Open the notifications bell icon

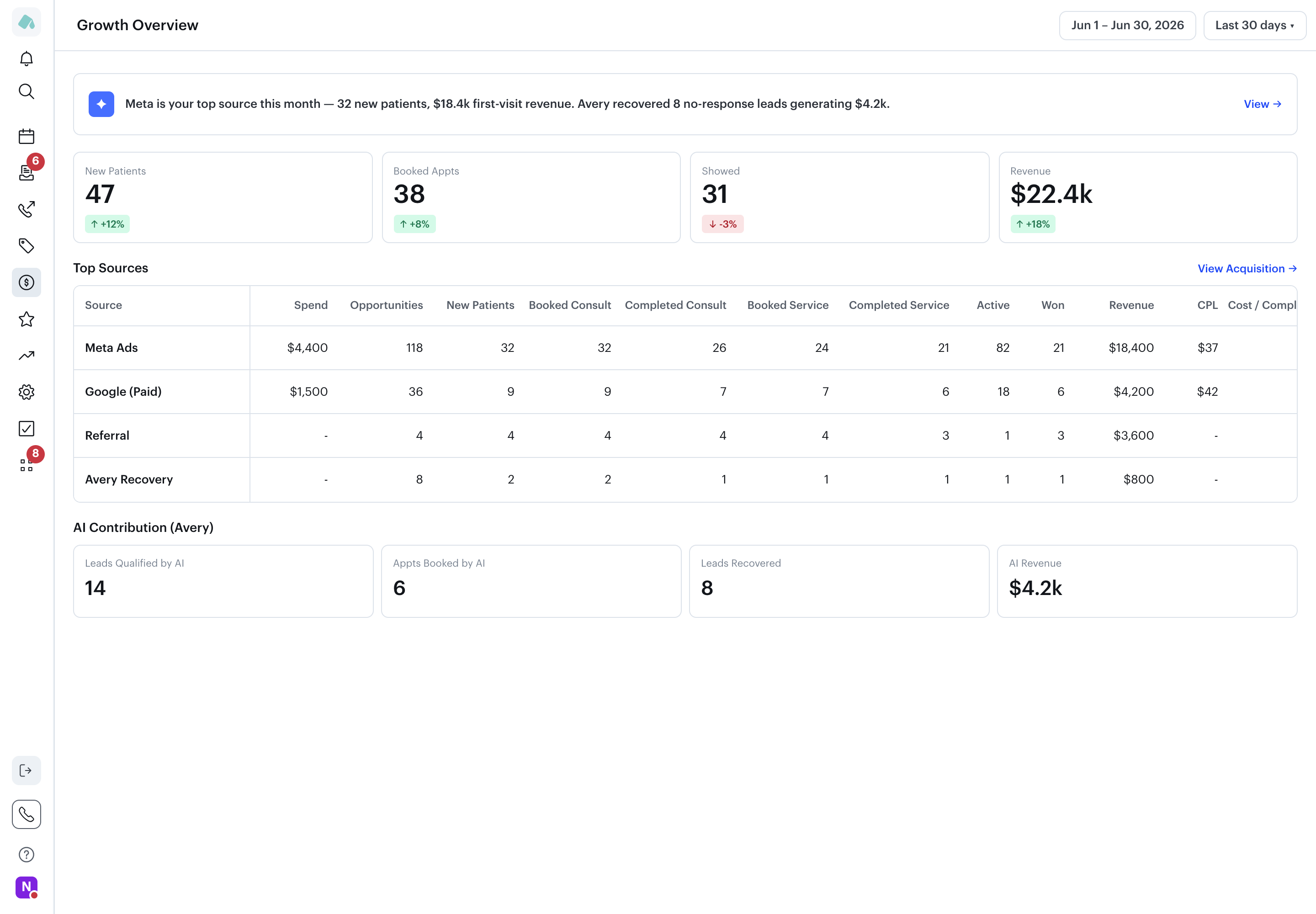(27, 58)
